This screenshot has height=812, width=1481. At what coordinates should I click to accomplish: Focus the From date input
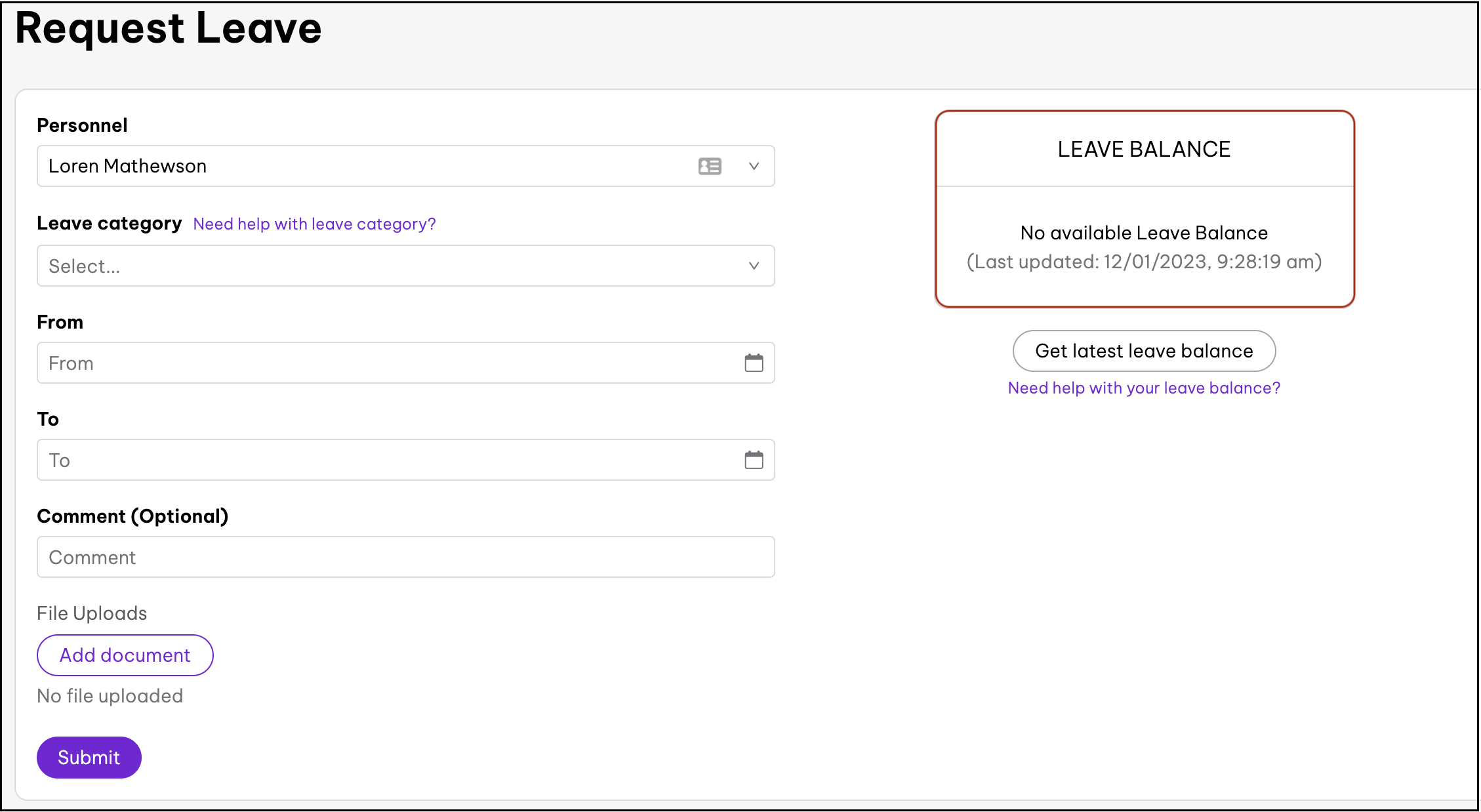coord(387,363)
